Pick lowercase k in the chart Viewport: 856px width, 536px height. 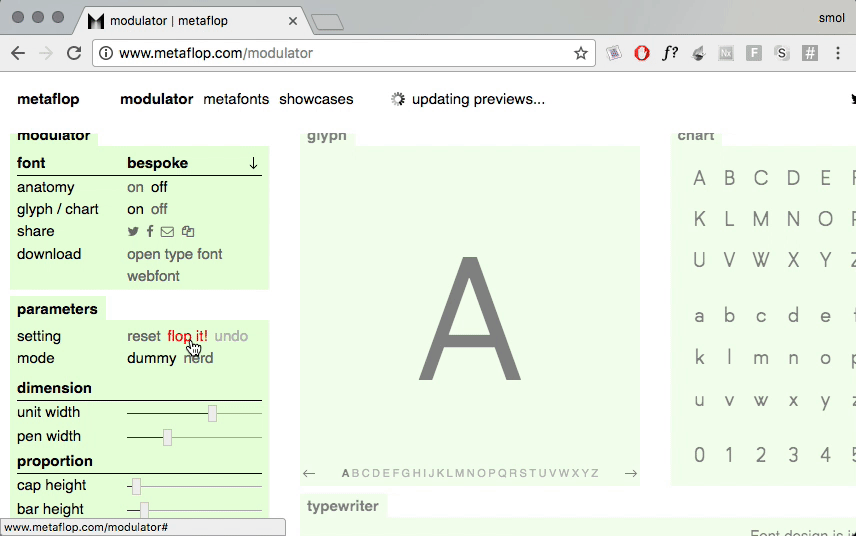click(699, 358)
